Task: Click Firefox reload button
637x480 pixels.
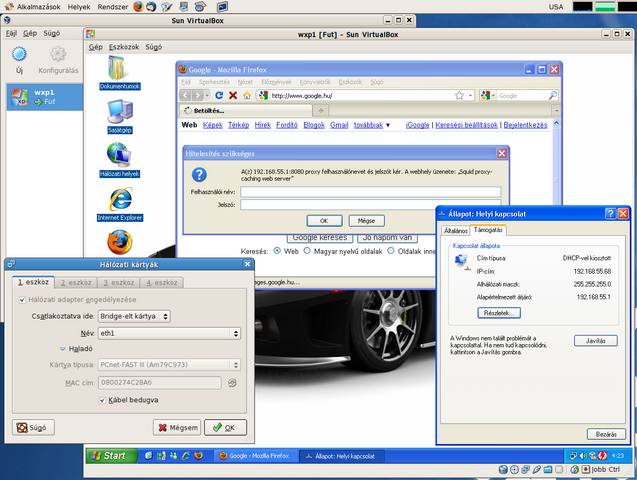Action: coord(219,95)
